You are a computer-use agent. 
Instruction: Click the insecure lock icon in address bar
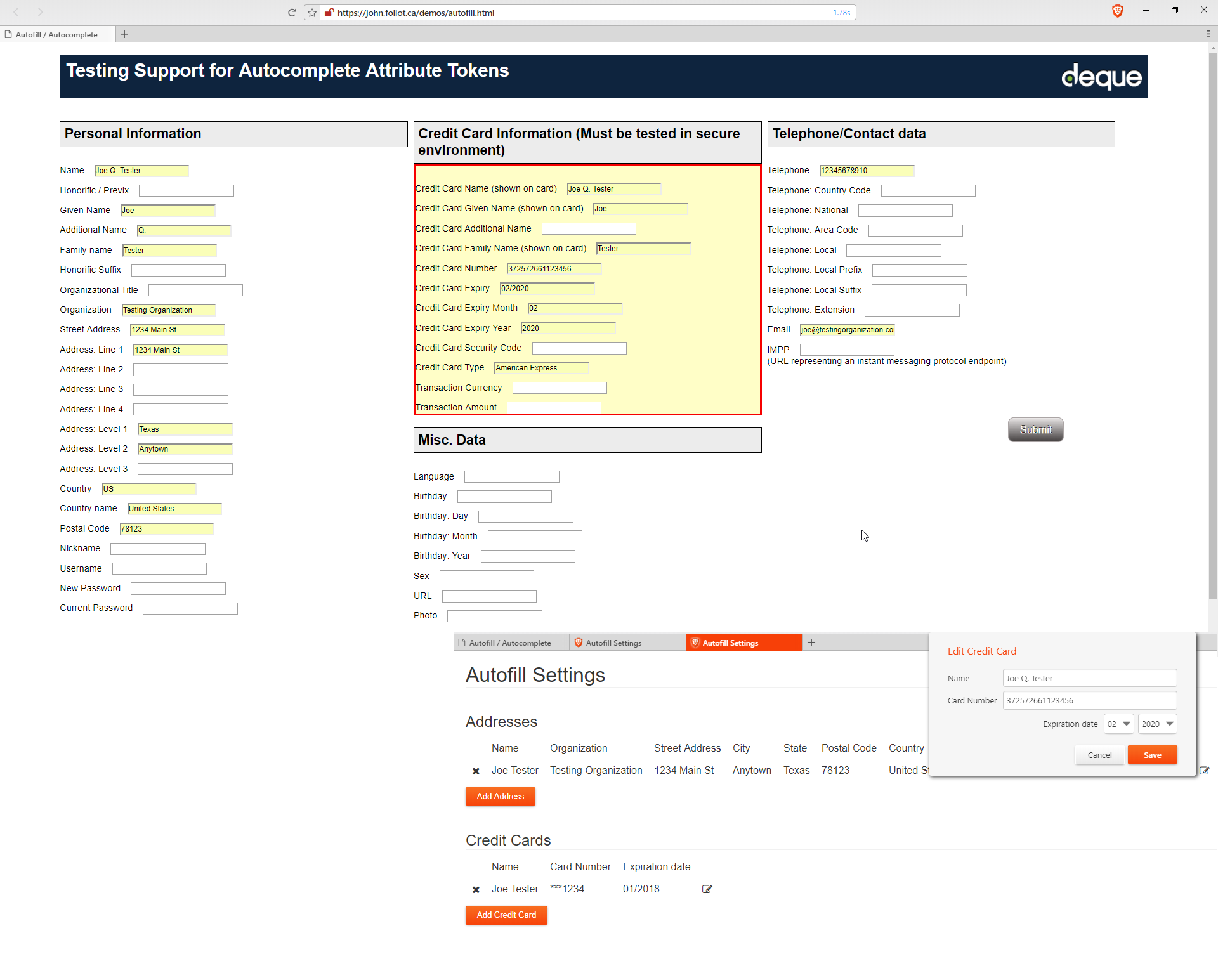click(x=329, y=13)
